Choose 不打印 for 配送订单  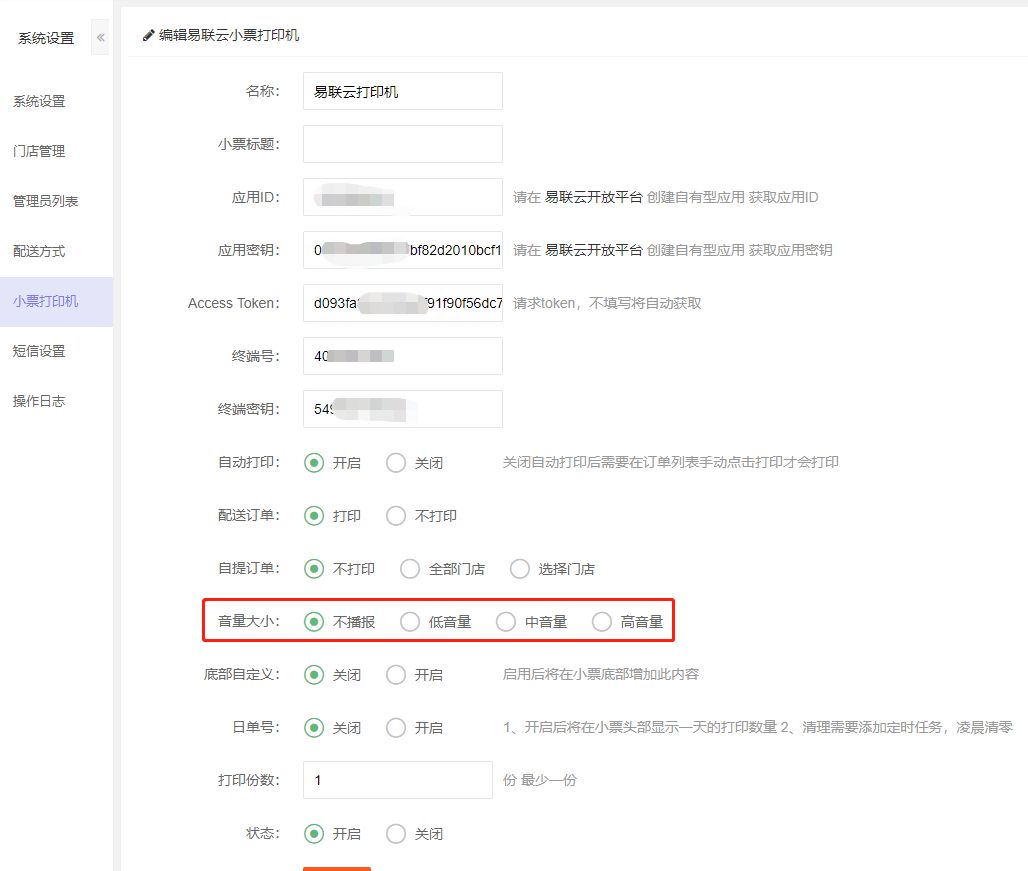(x=397, y=516)
